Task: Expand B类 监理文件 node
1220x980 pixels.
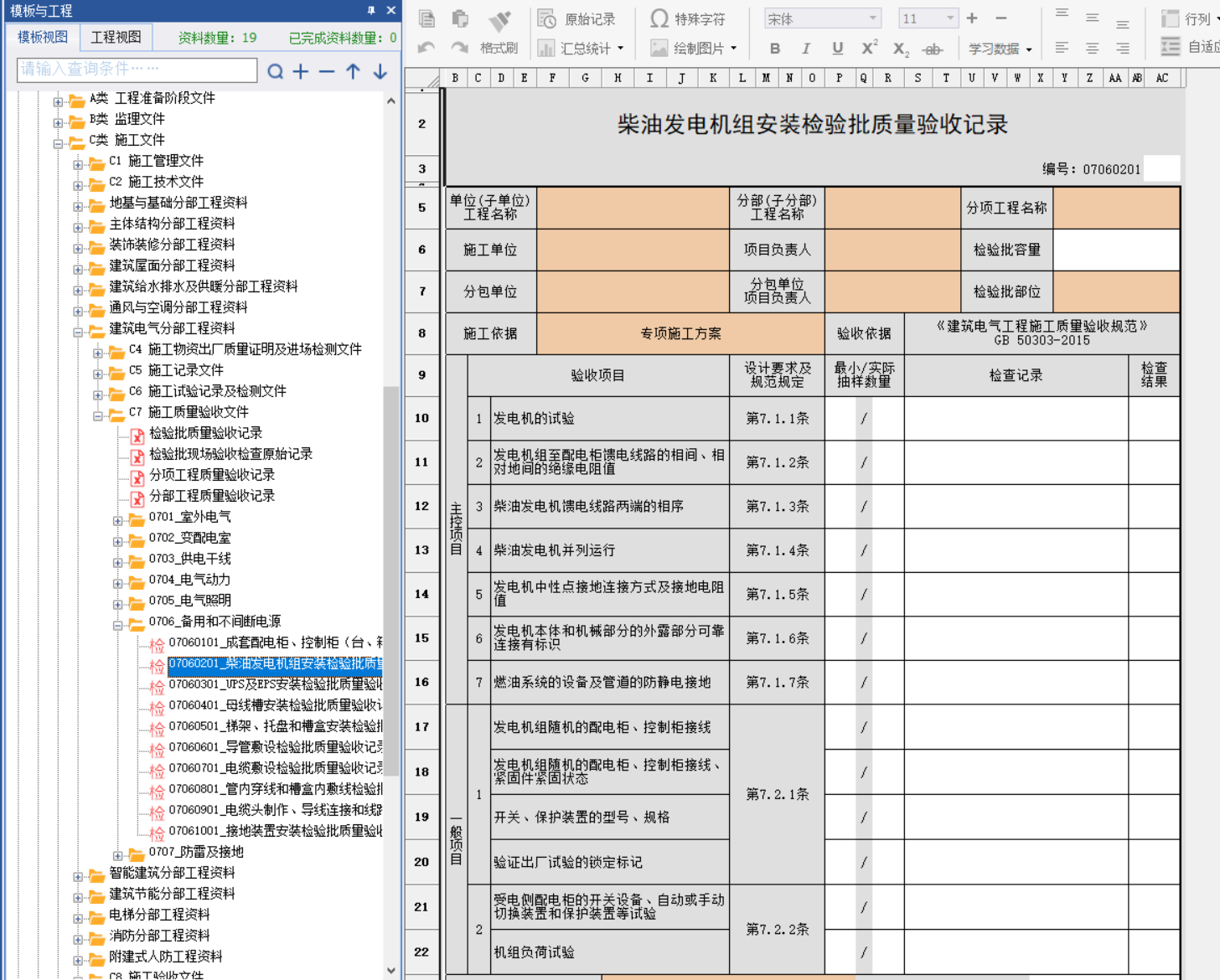Action: click(58, 123)
